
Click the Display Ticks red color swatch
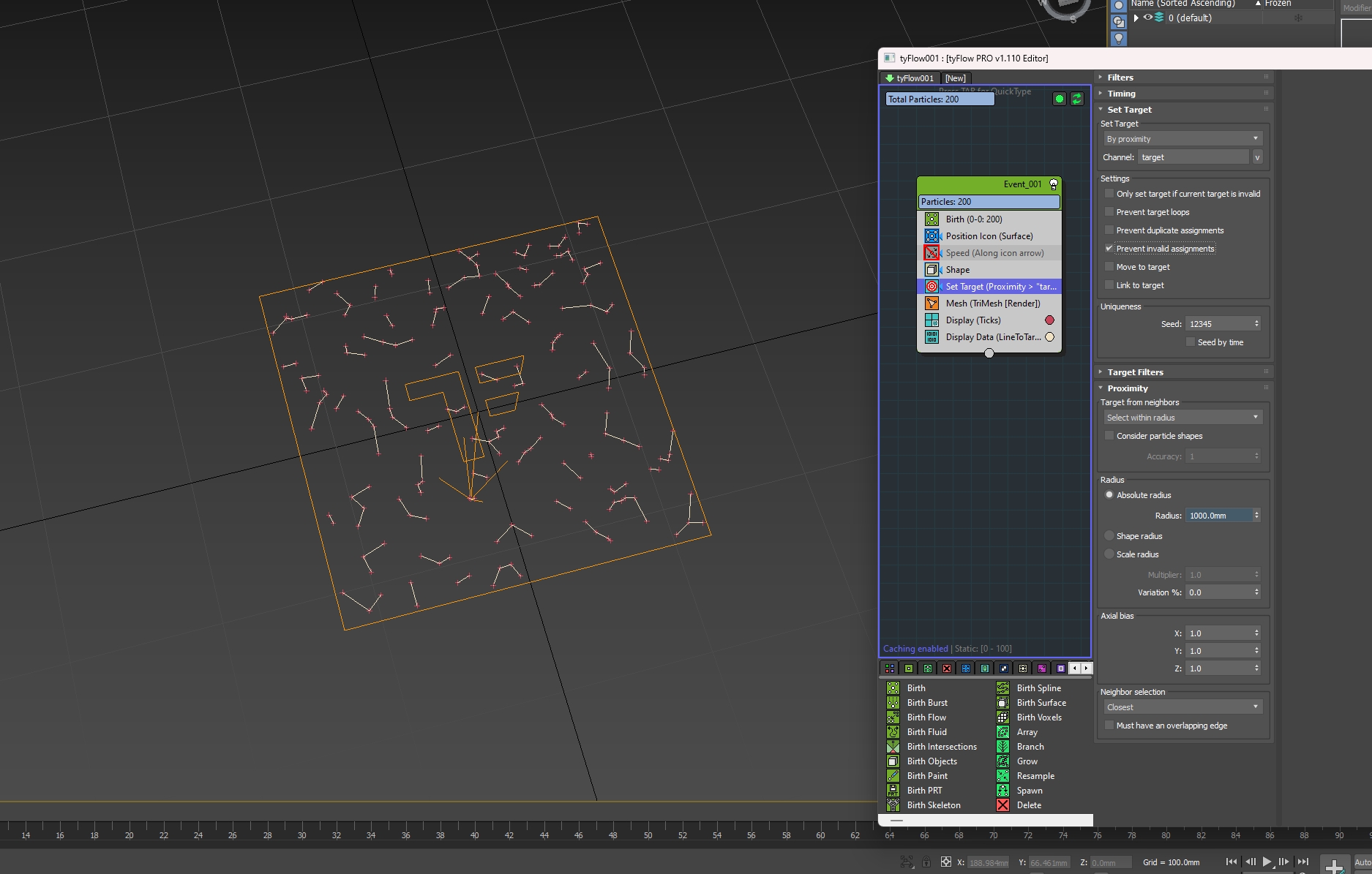click(1049, 320)
